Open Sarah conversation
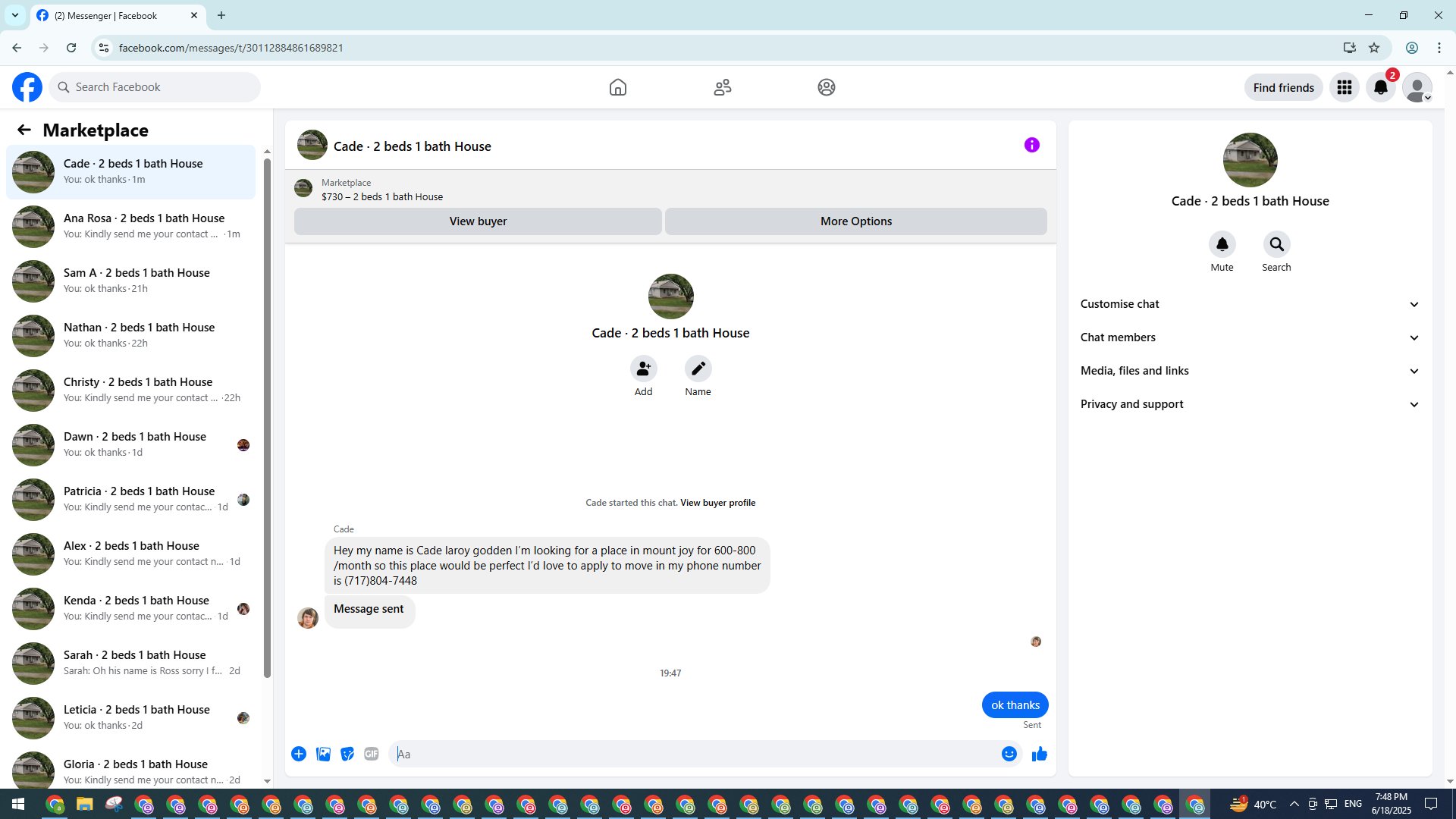The height and width of the screenshot is (819, 1456). (x=130, y=664)
